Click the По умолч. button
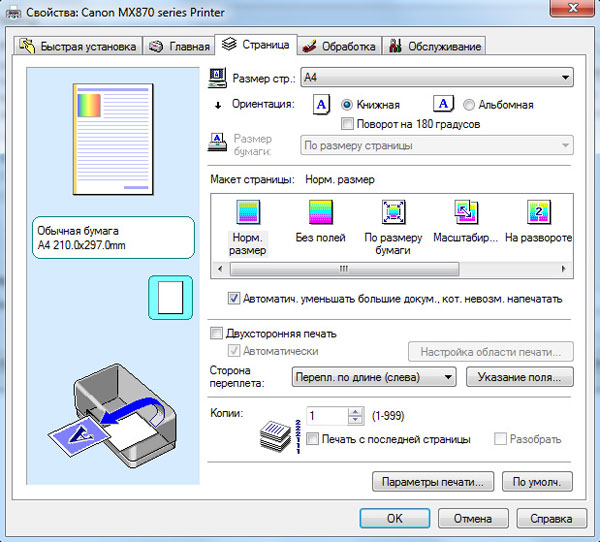 pyautogui.click(x=538, y=482)
